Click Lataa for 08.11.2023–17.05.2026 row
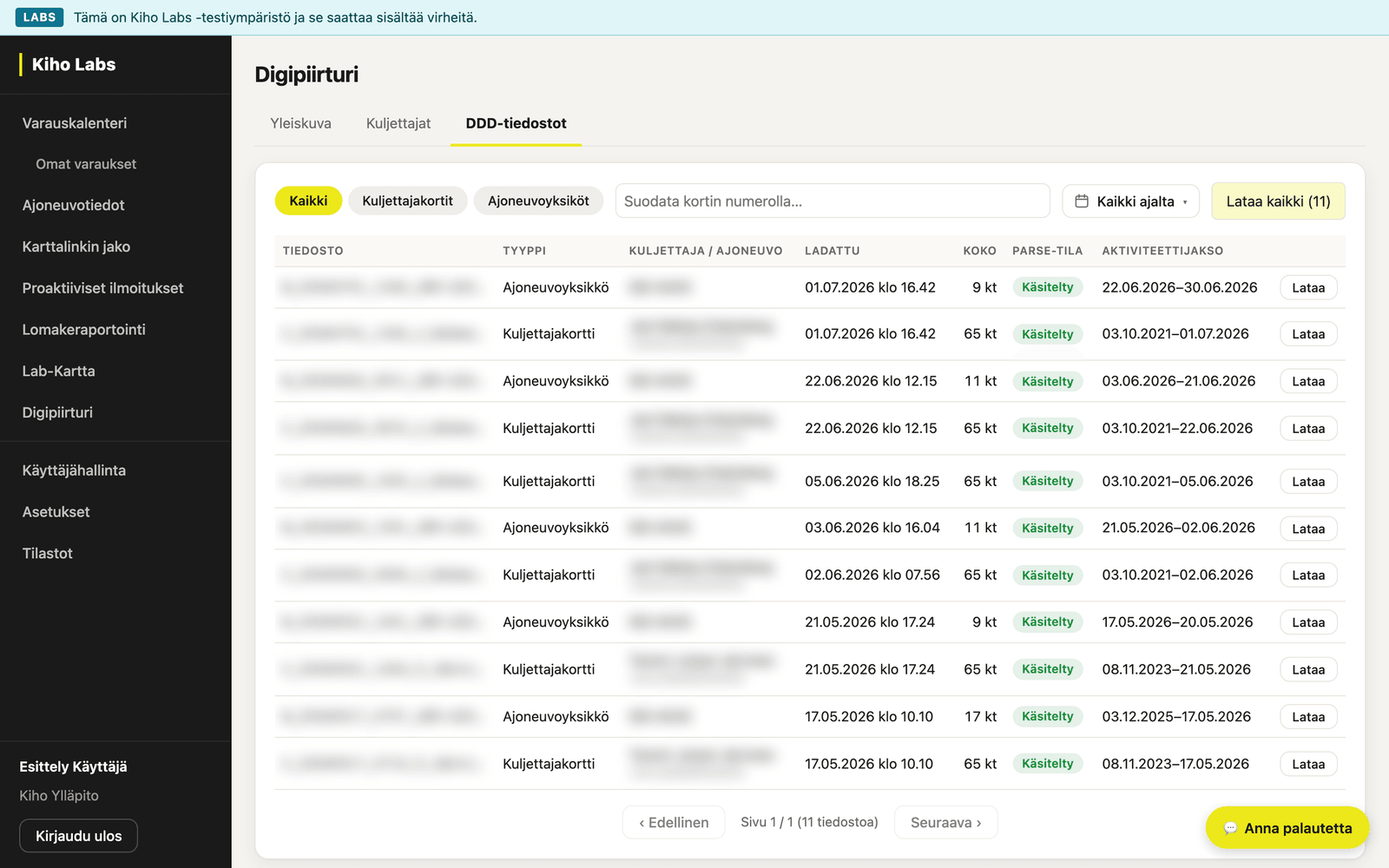The image size is (1389, 868). click(x=1308, y=765)
